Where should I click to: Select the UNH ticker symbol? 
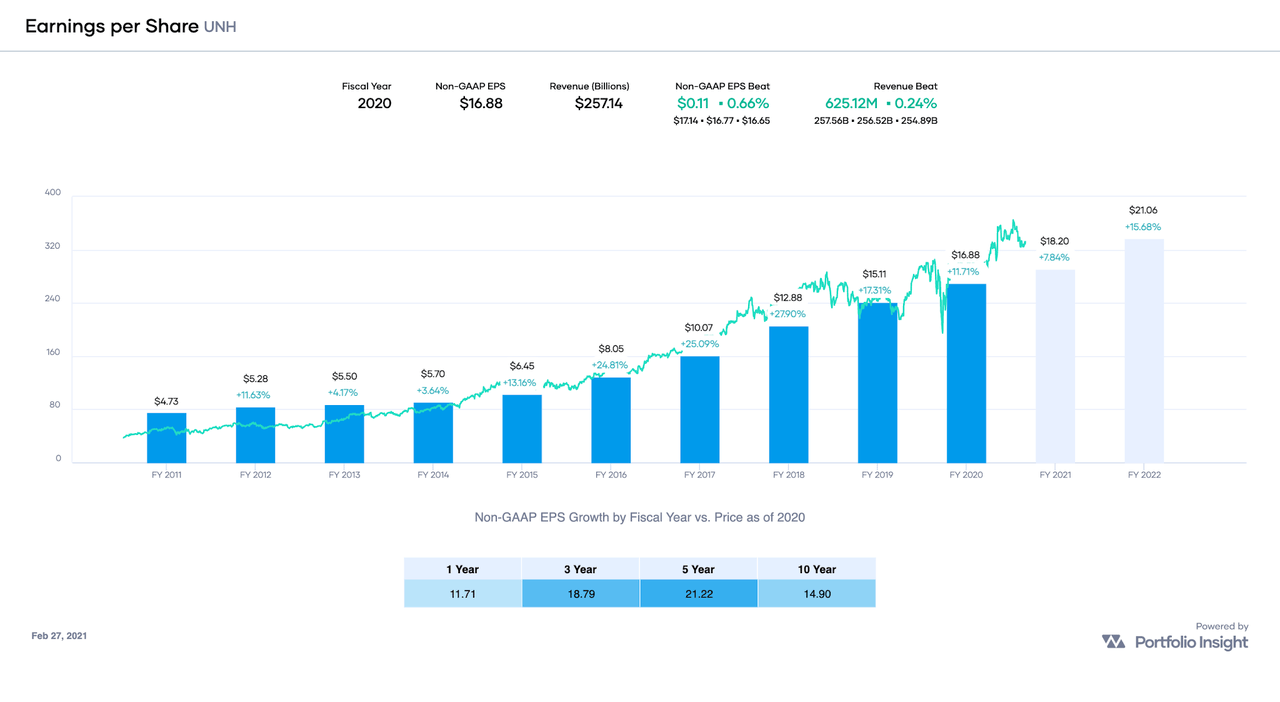pyautogui.click(x=220, y=27)
